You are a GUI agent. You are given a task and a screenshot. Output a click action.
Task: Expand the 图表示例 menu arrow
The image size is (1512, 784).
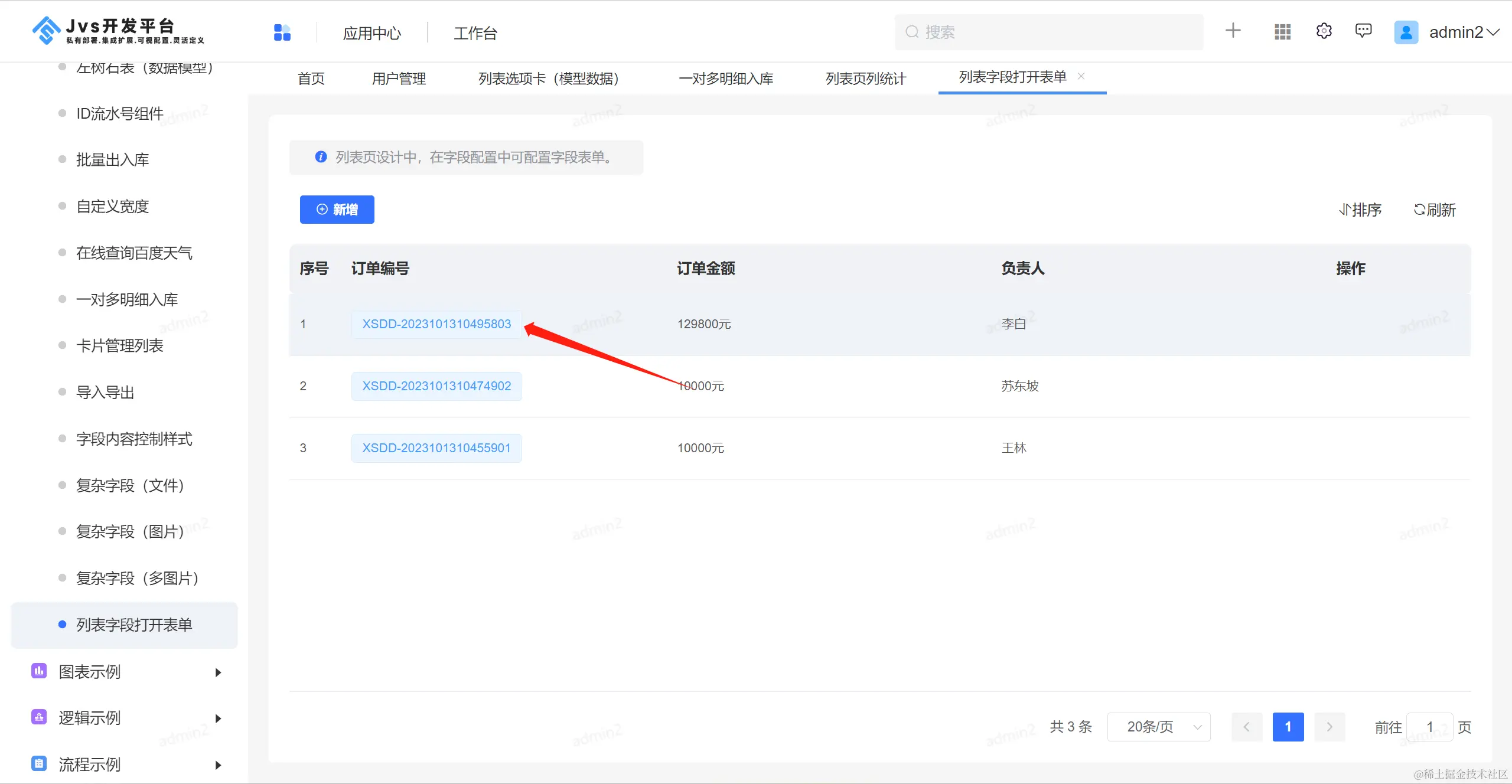(x=218, y=672)
